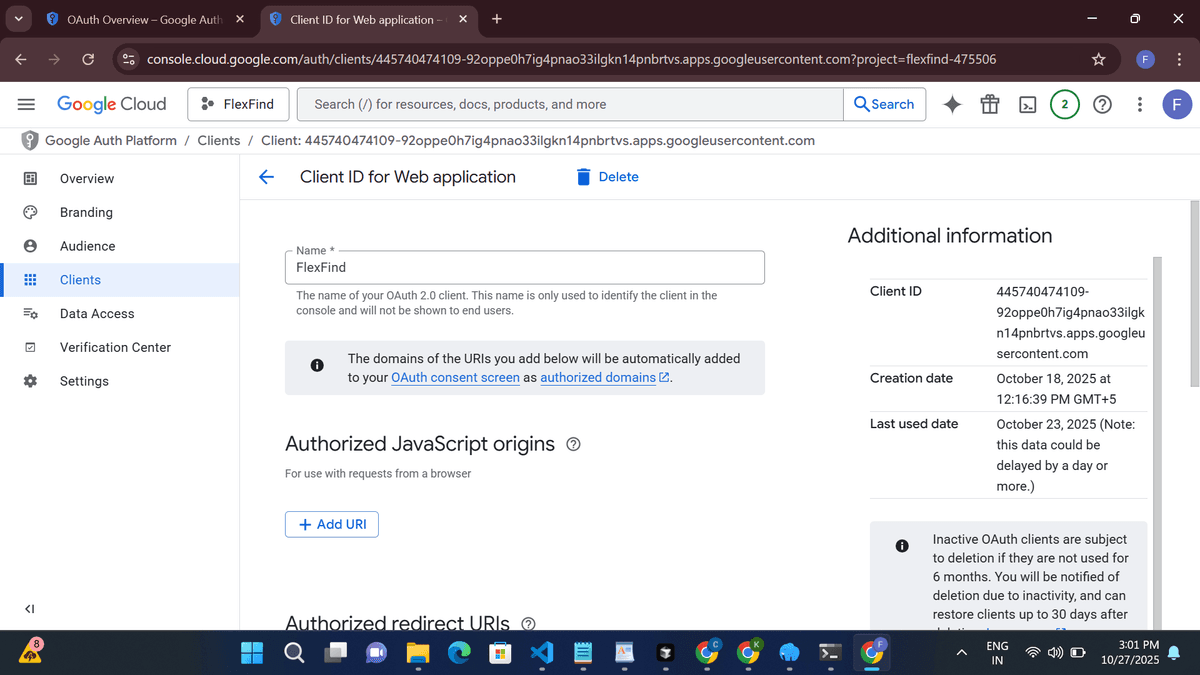Open Windows taskbar search
Image resolution: width=1200 pixels, height=675 pixels.
[x=294, y=652]
